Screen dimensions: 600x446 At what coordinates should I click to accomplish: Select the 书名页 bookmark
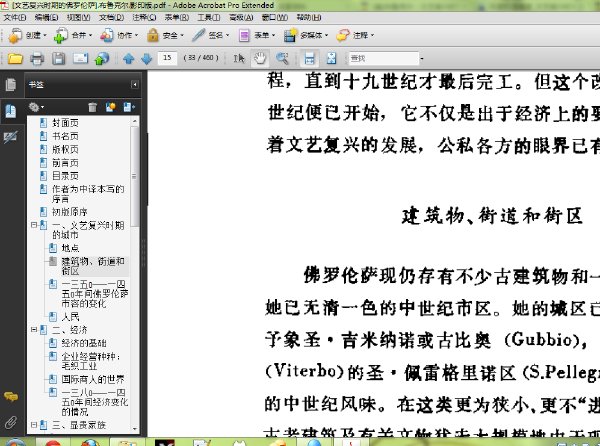pos(65,136)
